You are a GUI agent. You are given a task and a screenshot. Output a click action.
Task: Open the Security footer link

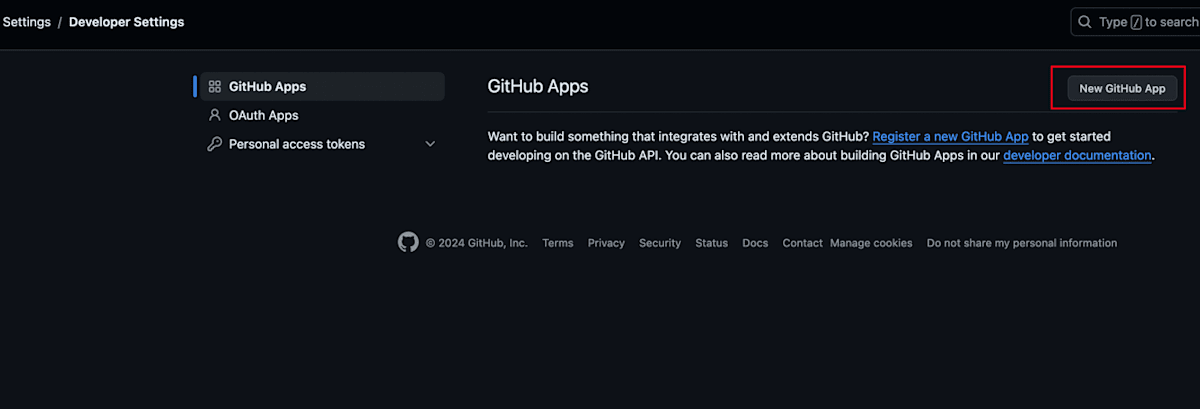click(x=660, y=243)
